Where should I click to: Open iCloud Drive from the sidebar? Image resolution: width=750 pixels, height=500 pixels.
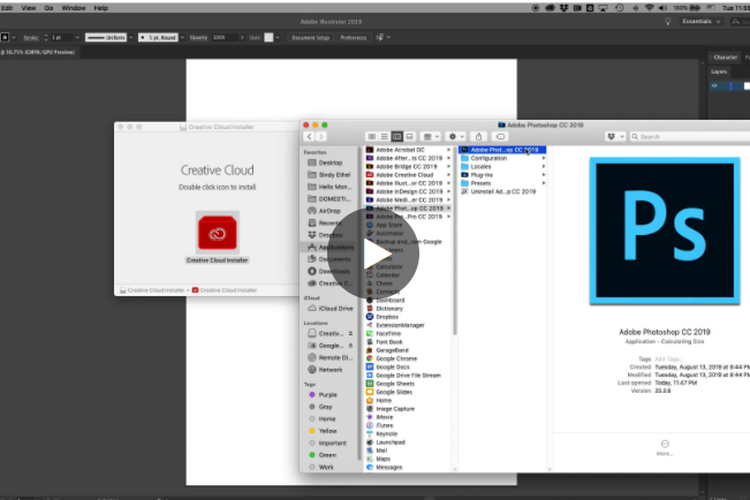coord(334,308)
